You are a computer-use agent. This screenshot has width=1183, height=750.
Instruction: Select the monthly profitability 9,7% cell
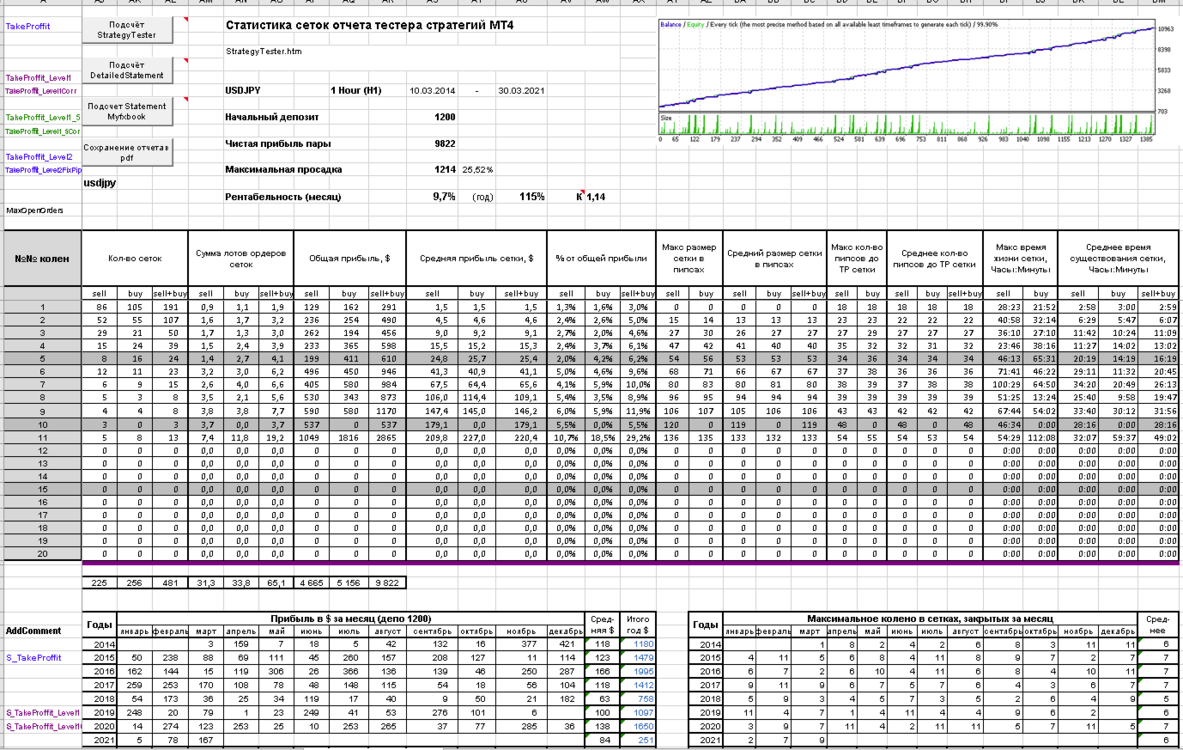click(x=444, y=196)
